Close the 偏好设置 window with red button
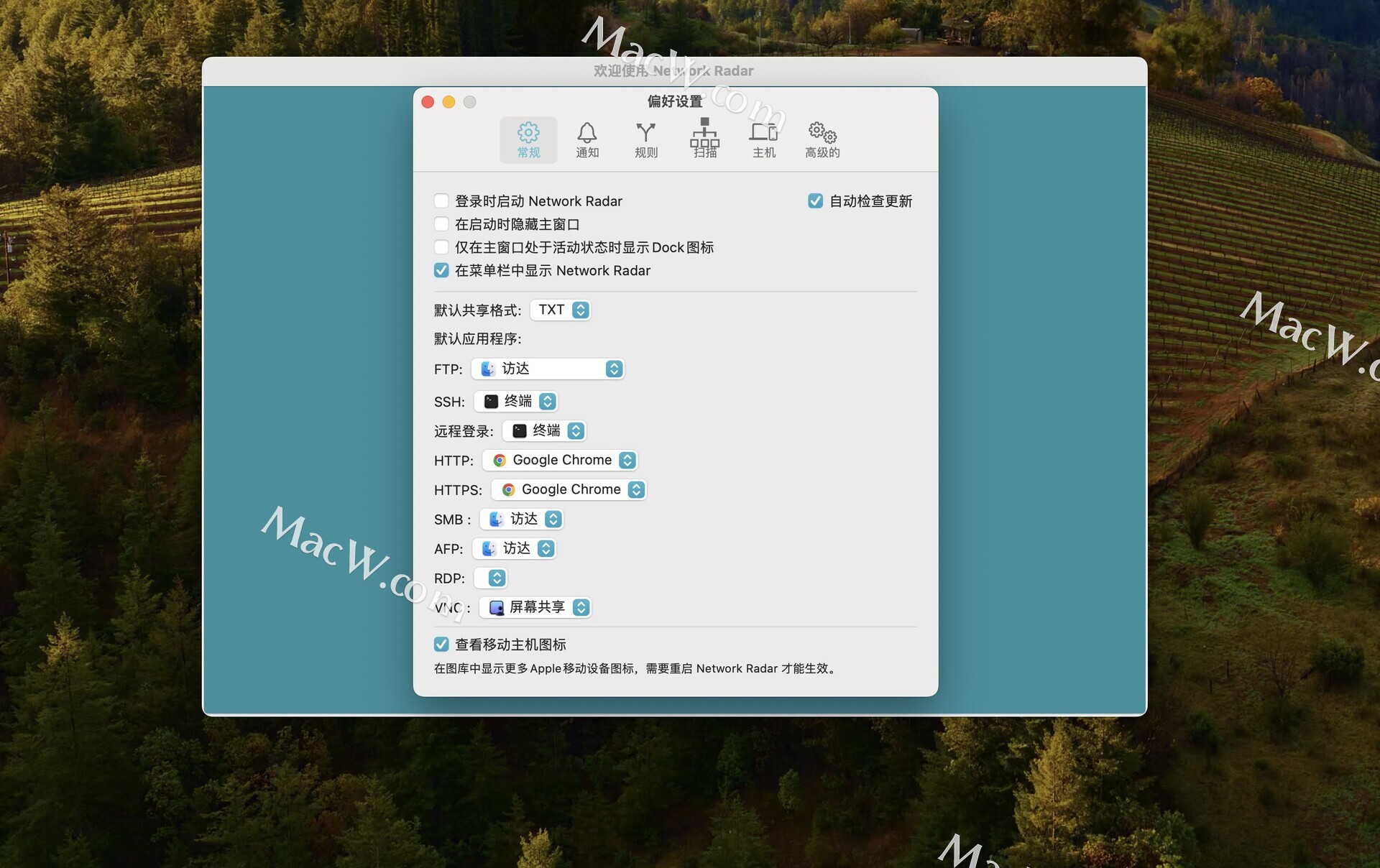 428,102
